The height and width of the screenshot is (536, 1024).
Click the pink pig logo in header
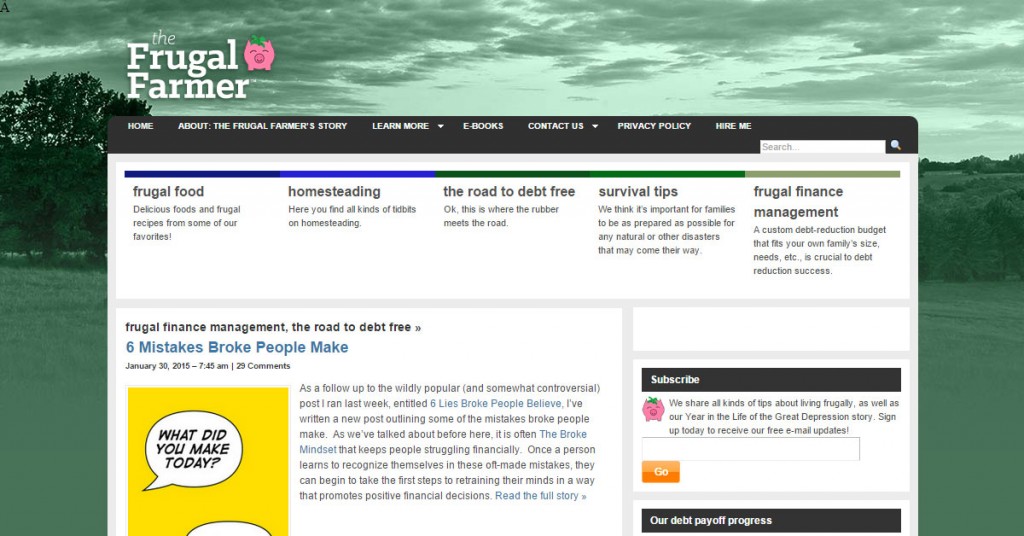[259, 53]
